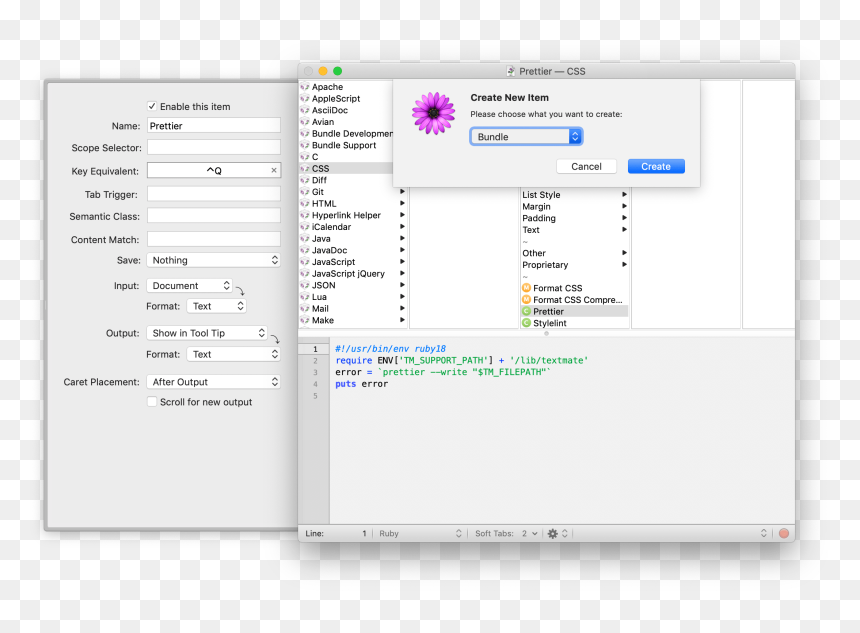Select the Margin menu entry

click(536, 207)
